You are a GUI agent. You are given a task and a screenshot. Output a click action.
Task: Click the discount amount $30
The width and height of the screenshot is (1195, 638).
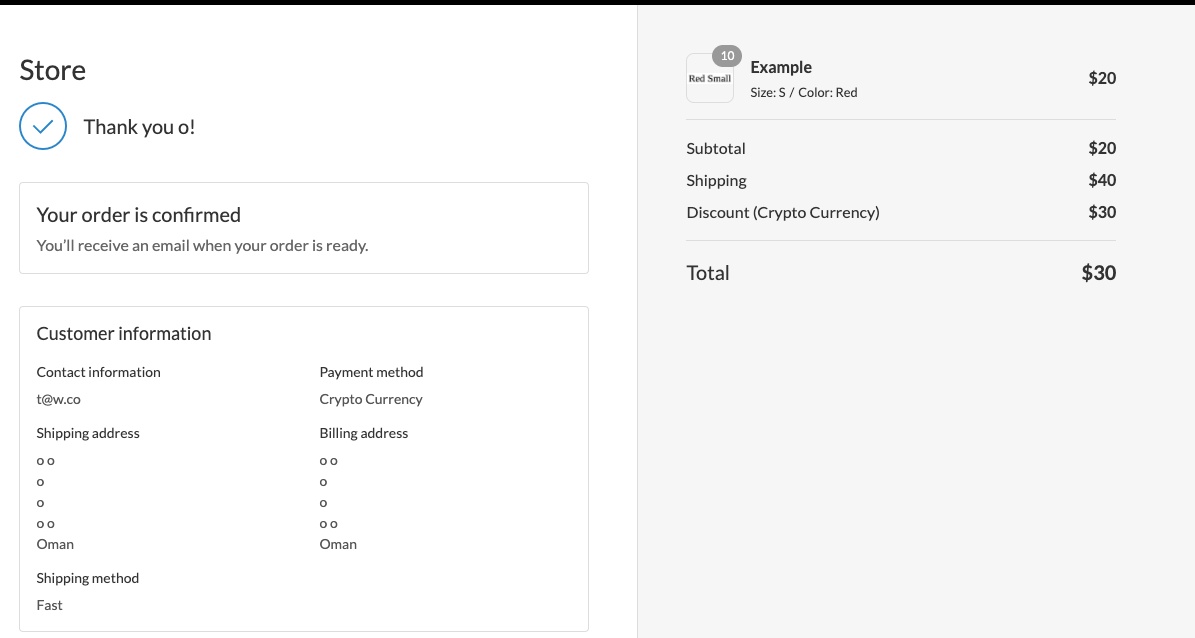click(x=1102, y=212)
